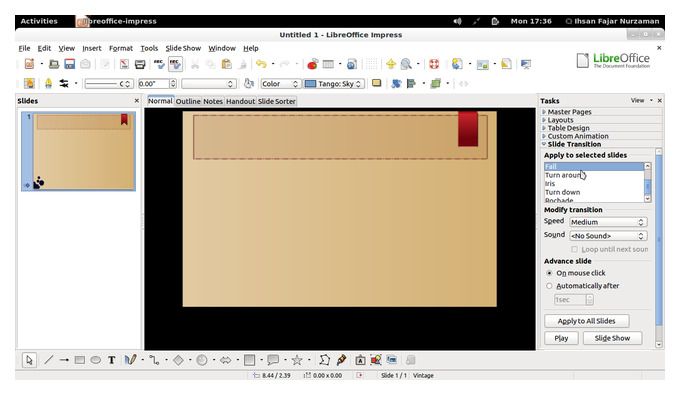Insert a chart using the chart icon
This screenshot has height=395, width=680.
coord(312,64)
